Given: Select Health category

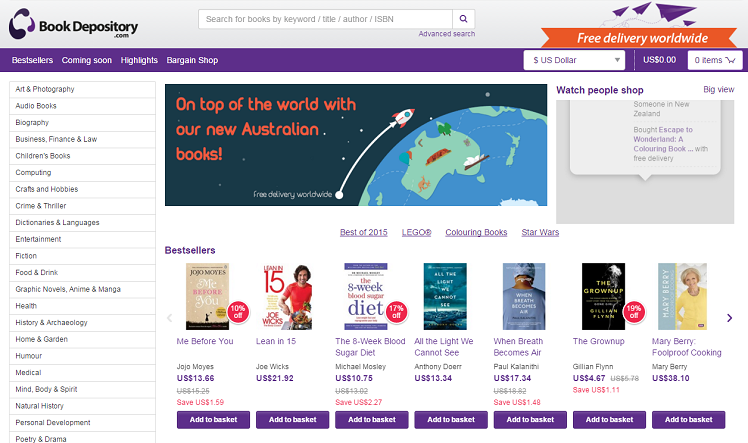Looking at the screenshot, I should pos(83,306).
